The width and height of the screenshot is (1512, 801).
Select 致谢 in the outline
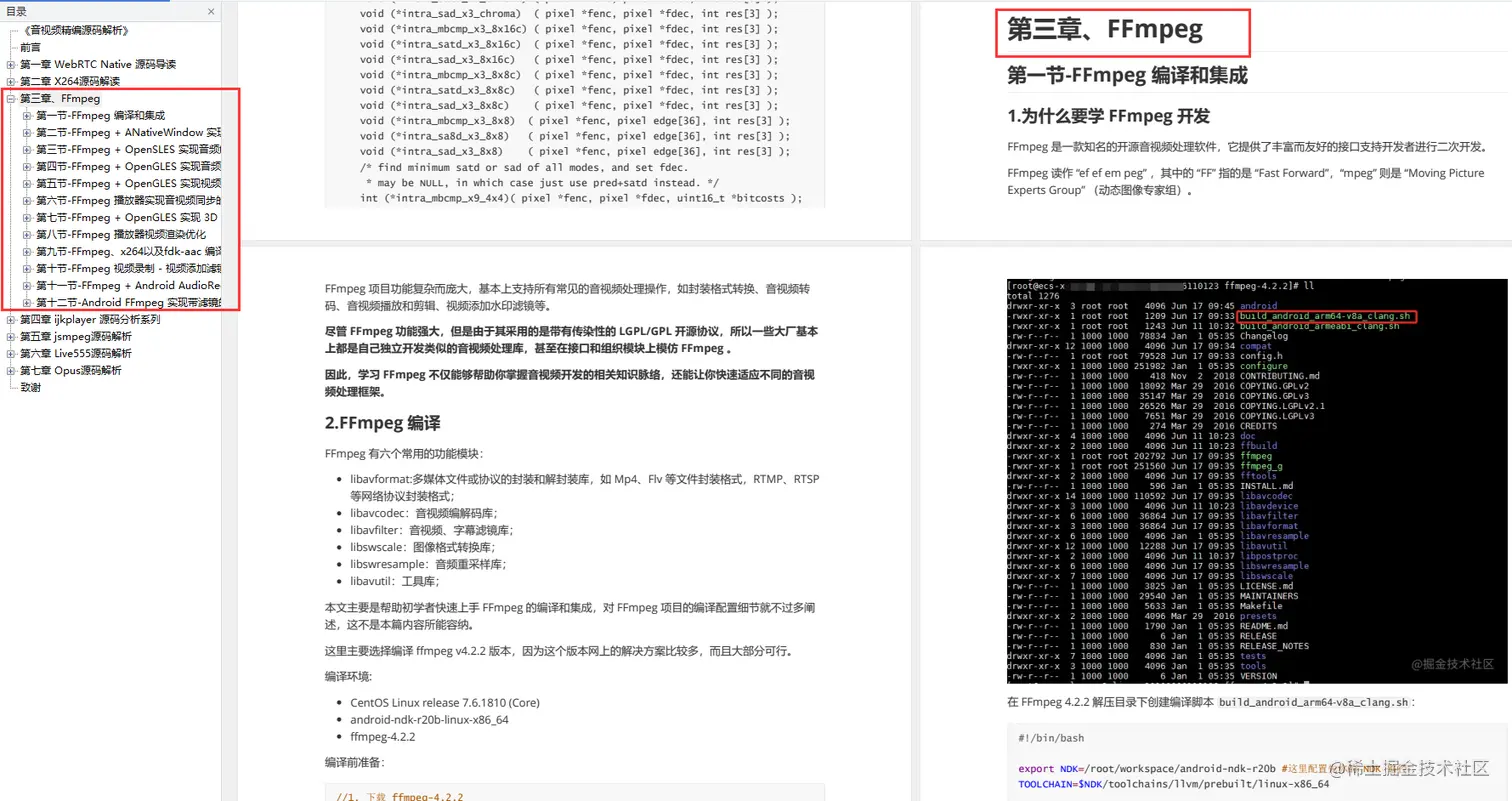tap(31, 388)
